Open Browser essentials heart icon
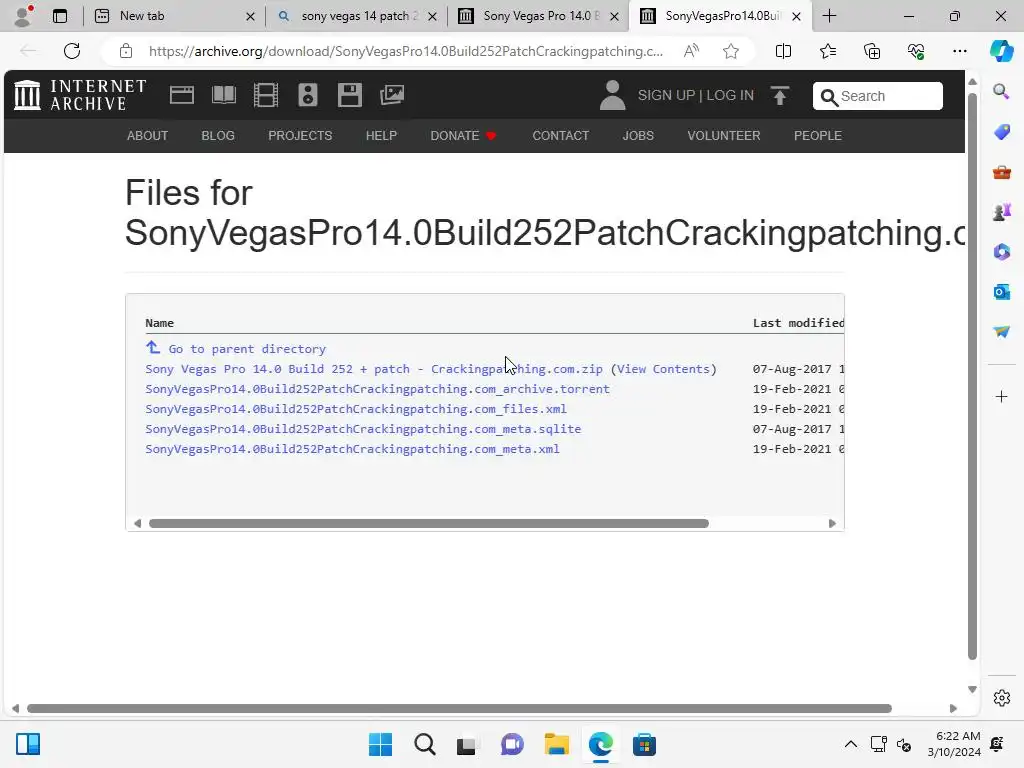 tap(916, 51)
